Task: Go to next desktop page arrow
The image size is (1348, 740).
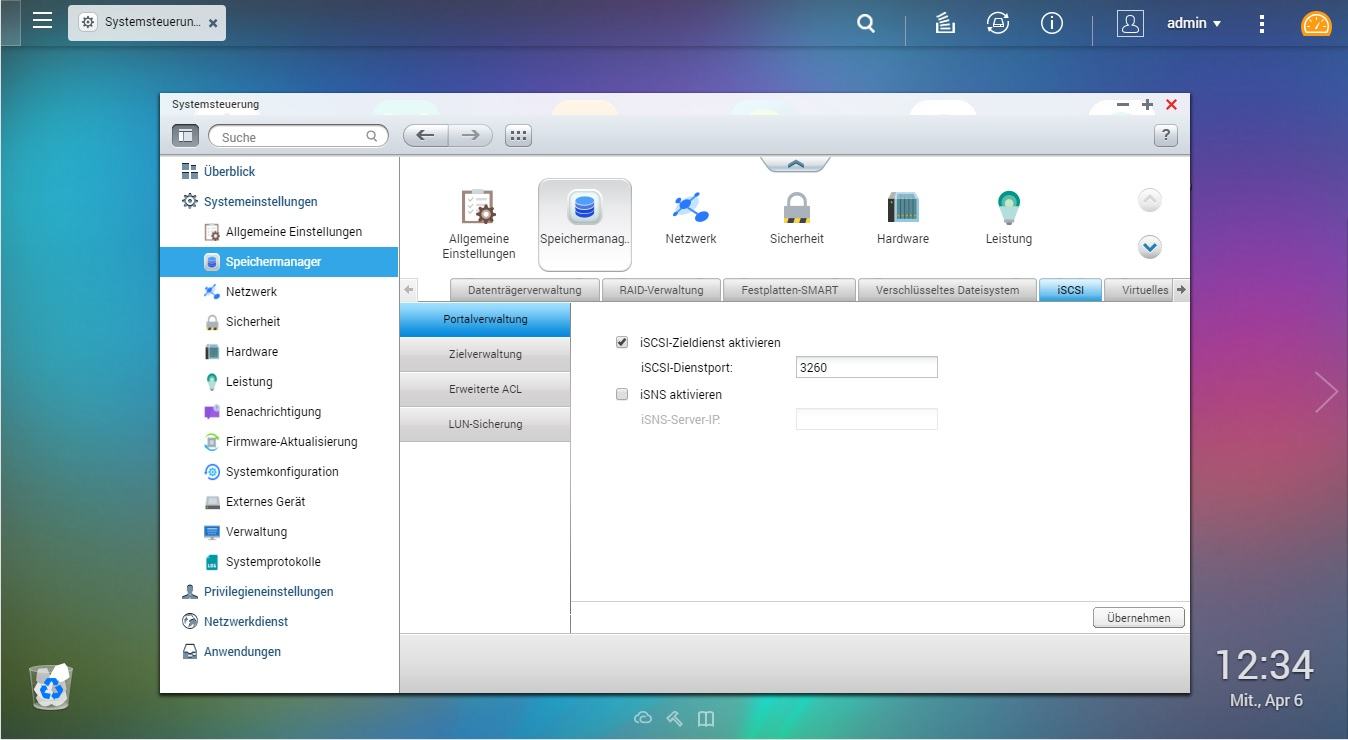Action: [x=1326, y=392]
